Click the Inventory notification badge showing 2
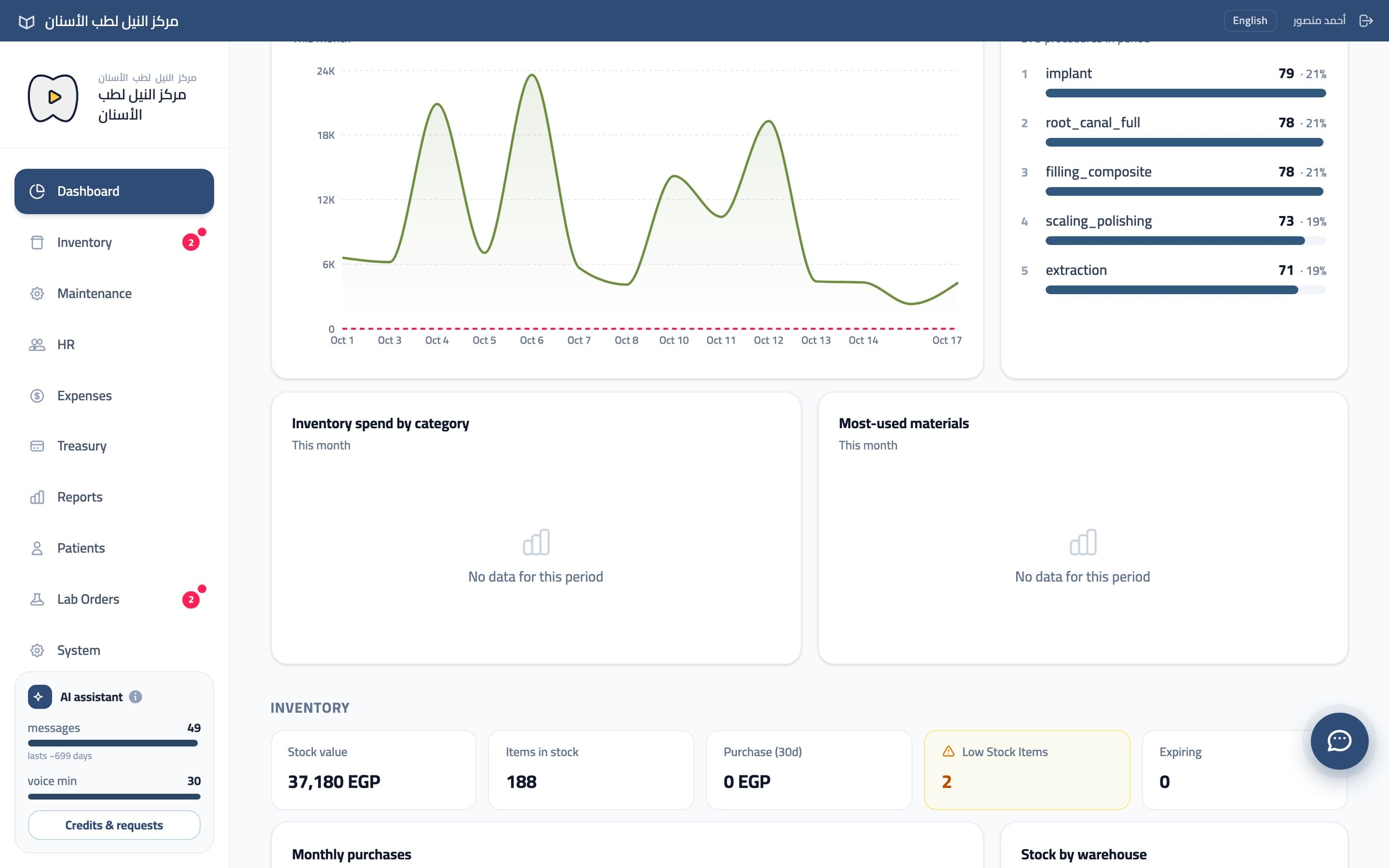The image size is (1389, 868). tap(191, 242)
